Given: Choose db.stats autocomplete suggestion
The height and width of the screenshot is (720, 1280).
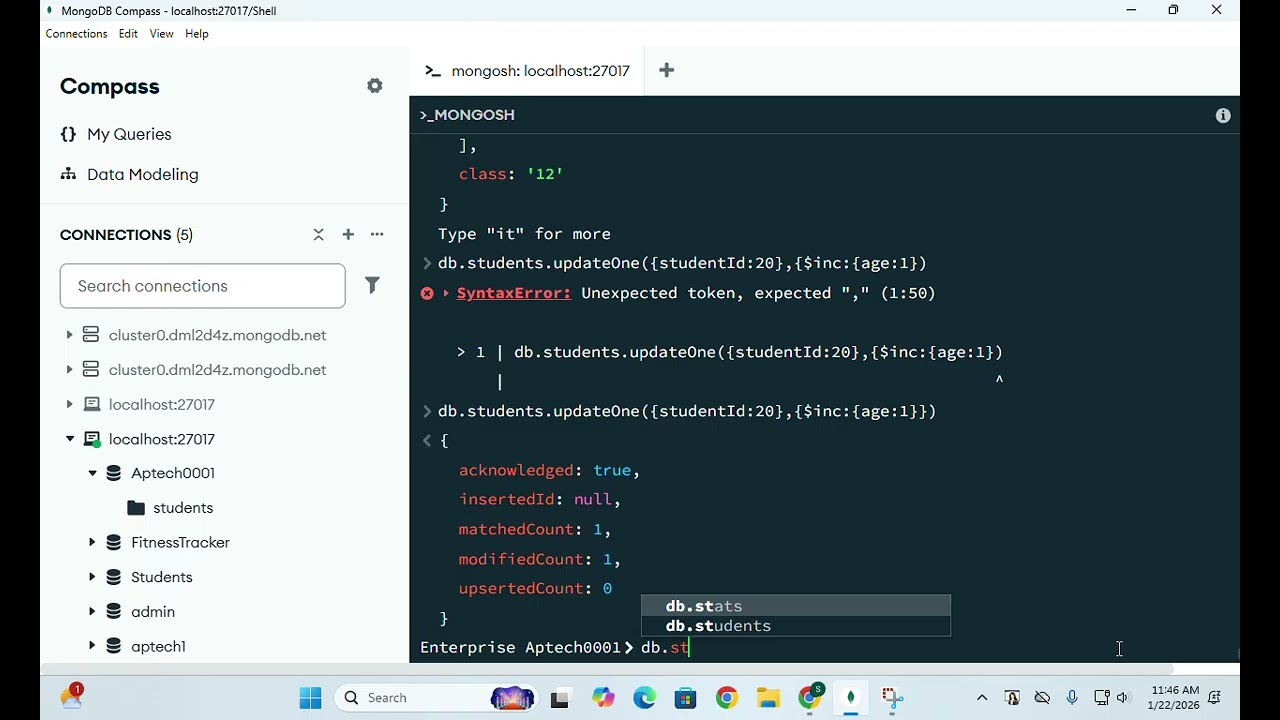Looking at the screenshot, I should (795, 606).
